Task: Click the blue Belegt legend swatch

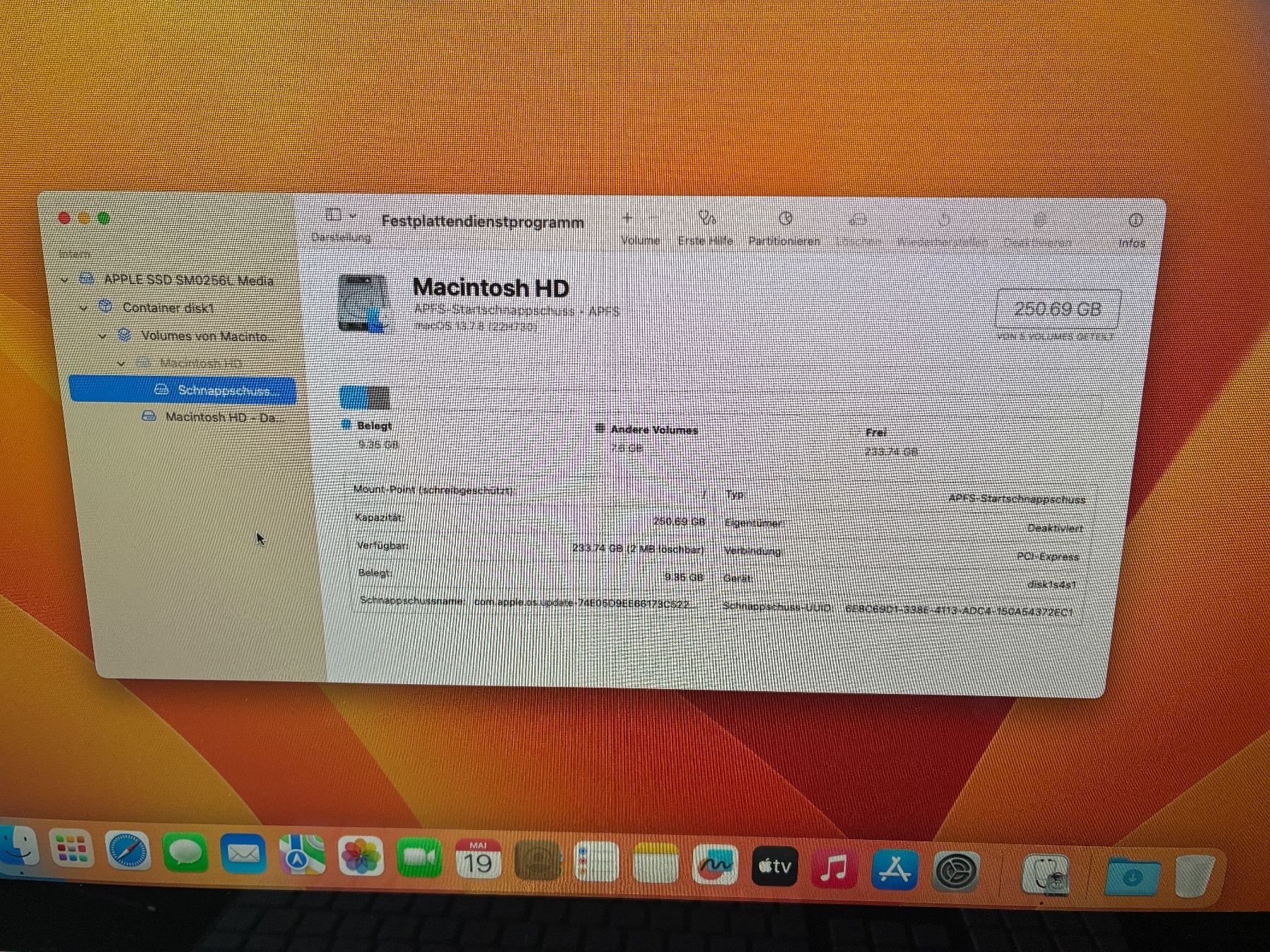Action: [346, 425]
